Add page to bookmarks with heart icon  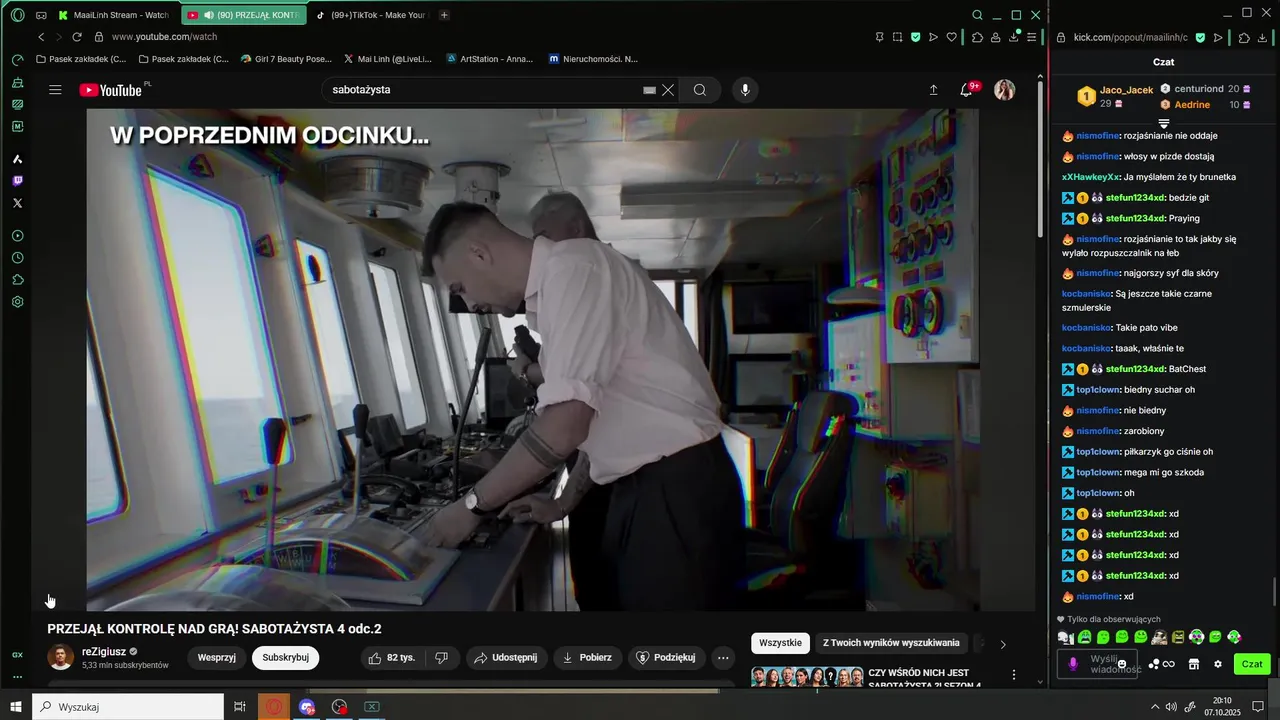(x=951, y=37)
